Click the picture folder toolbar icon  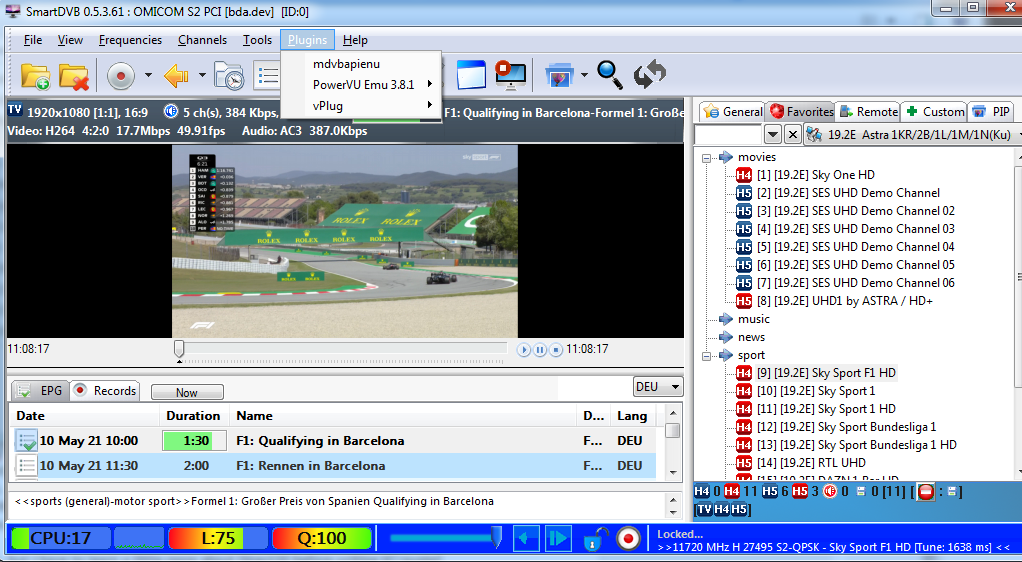coord(560,74)
